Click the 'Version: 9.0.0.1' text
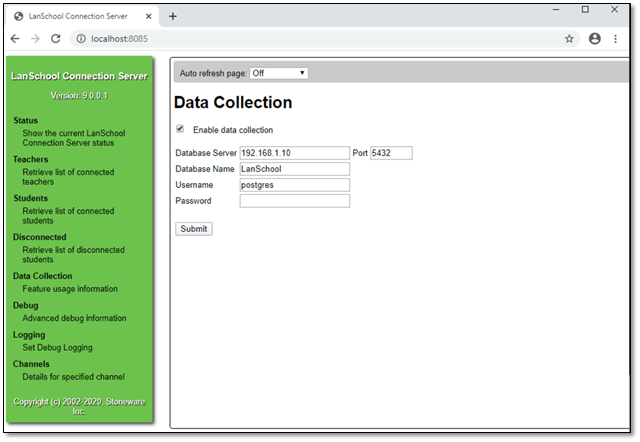Viewport: 640px width, 442px height. pyautogui.click(x=79, y=96)
